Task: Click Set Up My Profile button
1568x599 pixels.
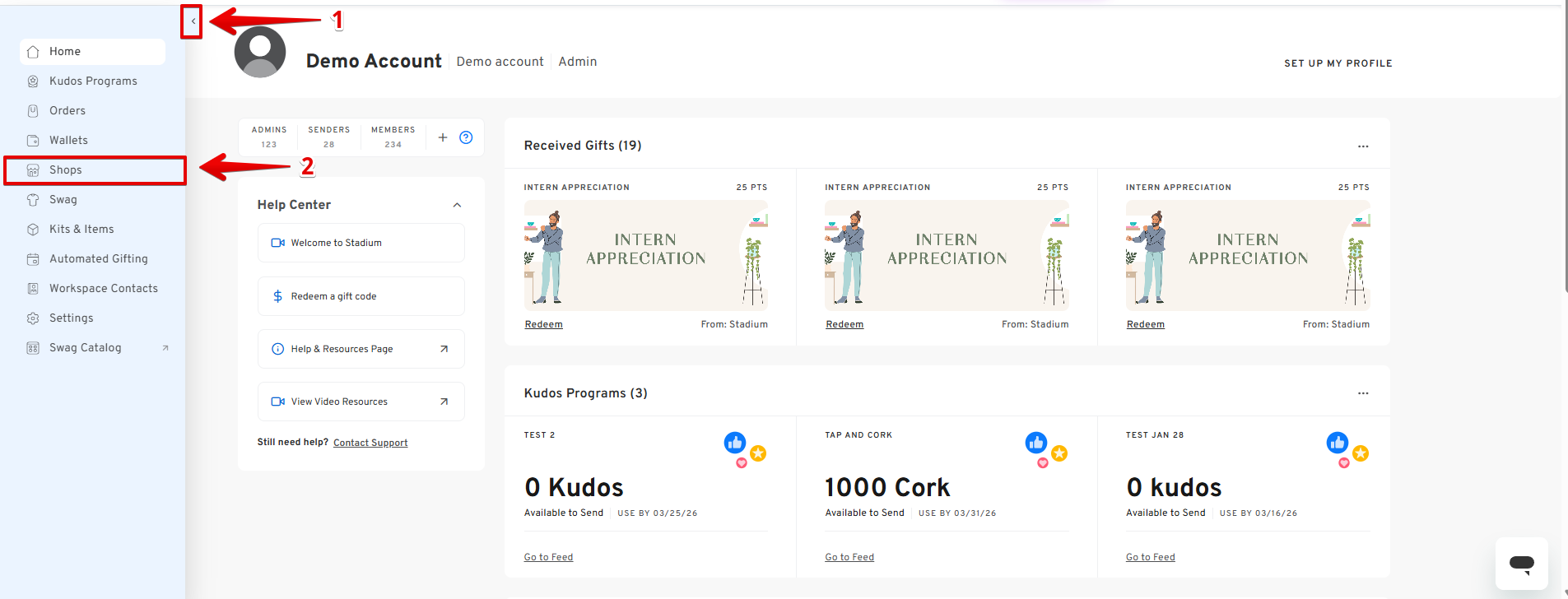Action: point(1338,63)
